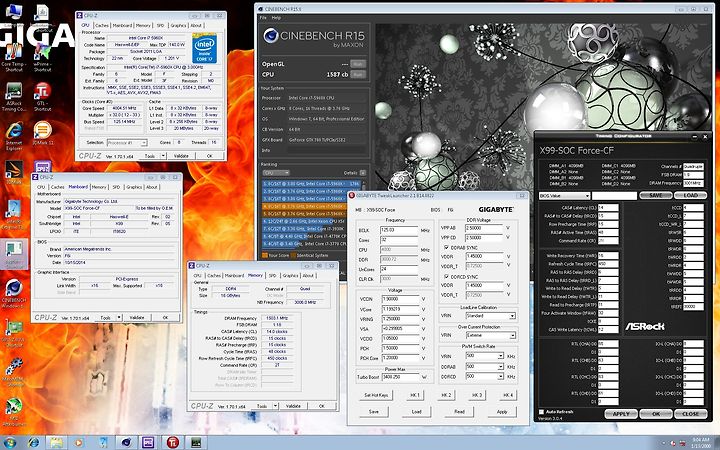Click the Windows Start orb
This screenshot has width=720, height=450.
pos(10,443)
